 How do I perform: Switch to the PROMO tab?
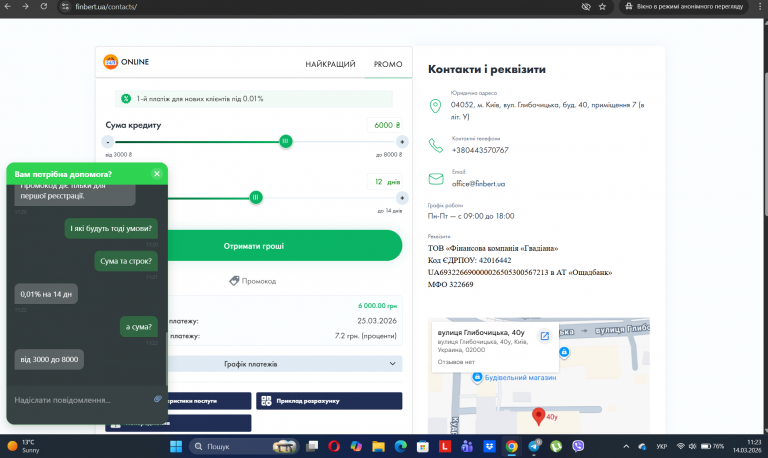[x=388, y=64]
